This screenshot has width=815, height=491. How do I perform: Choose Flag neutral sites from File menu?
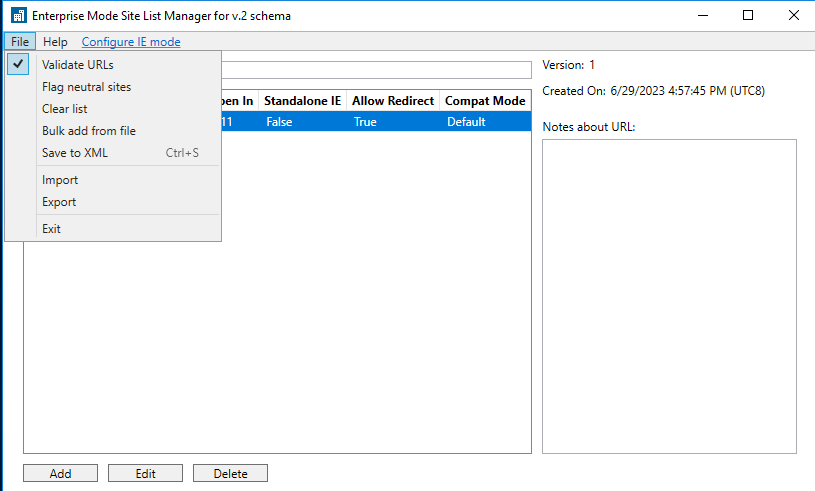[113, 87]
